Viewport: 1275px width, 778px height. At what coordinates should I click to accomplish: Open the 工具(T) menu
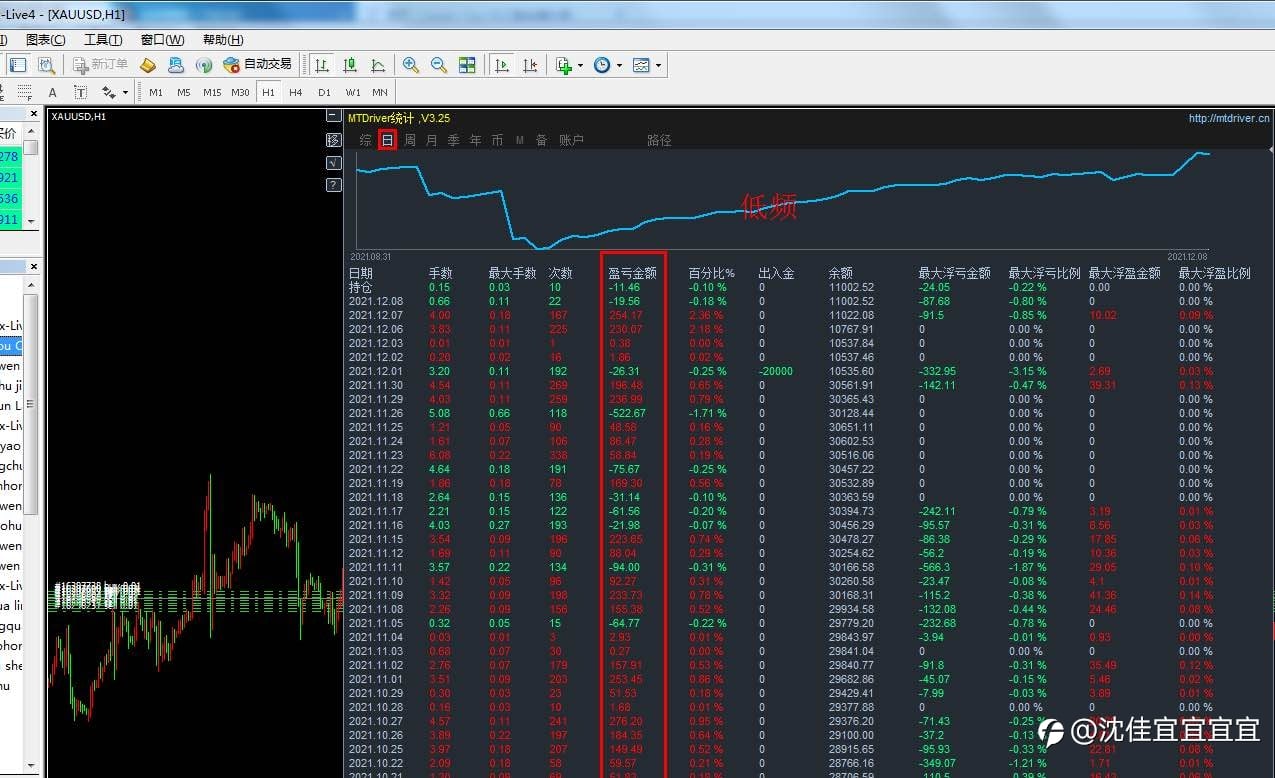point(103,40)
